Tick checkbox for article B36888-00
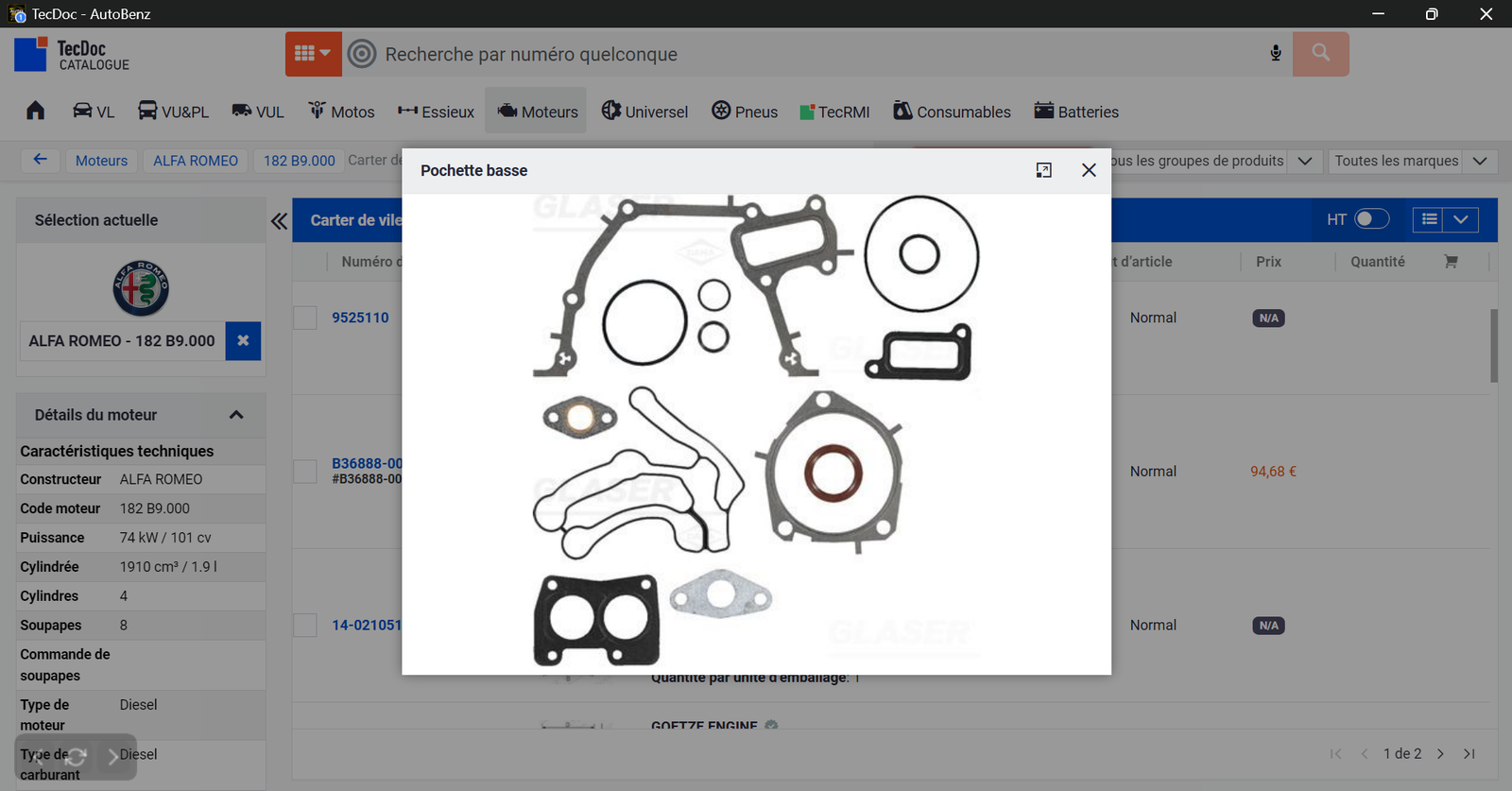The image size is (1512, 791). 305,472
